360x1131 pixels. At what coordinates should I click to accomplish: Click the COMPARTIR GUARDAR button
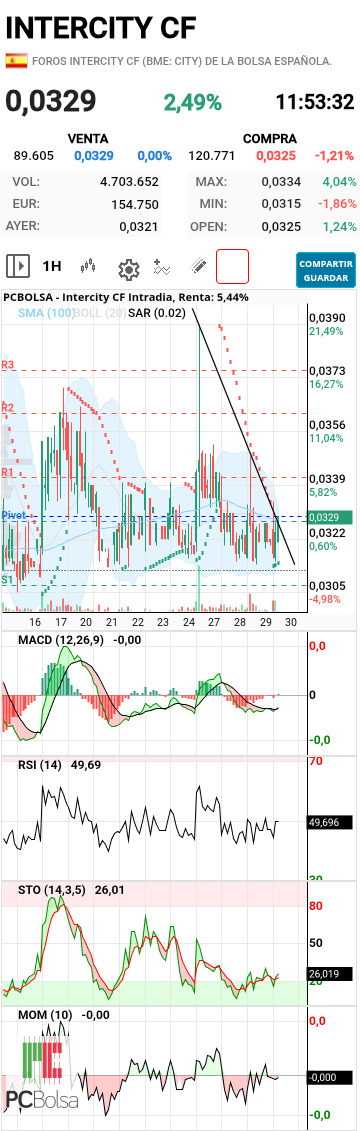pos(326,270)
